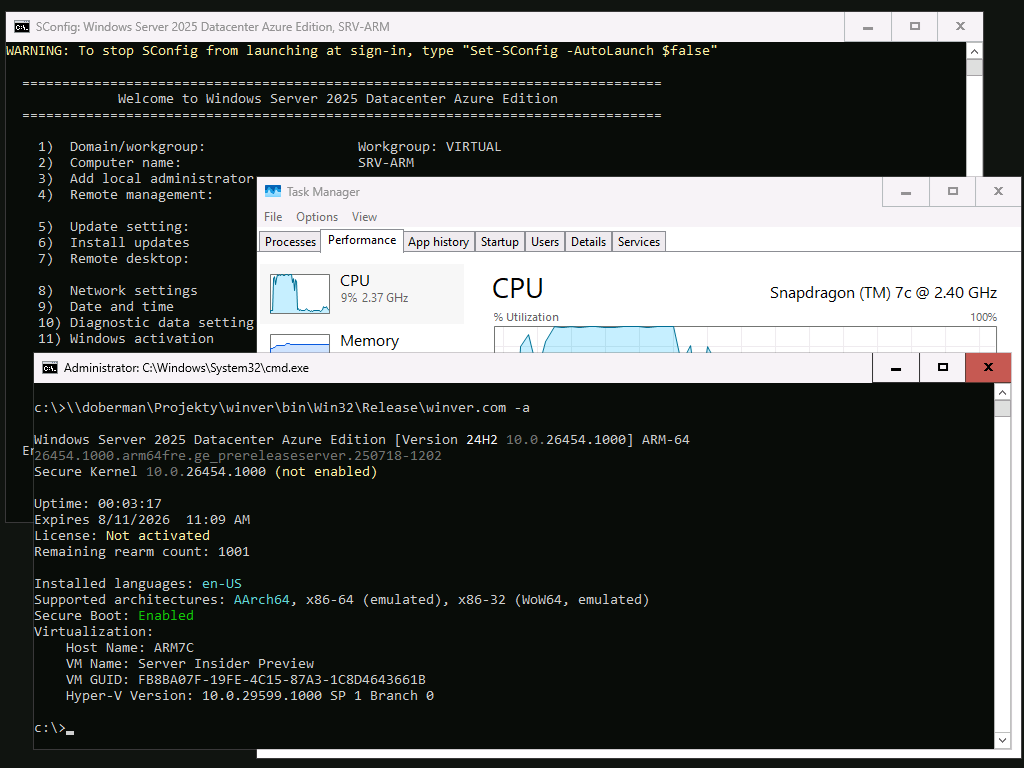The width and height of the screenshot is (1024, 768).
Task: Open the Details tab
Action: (x=588, y=242)
